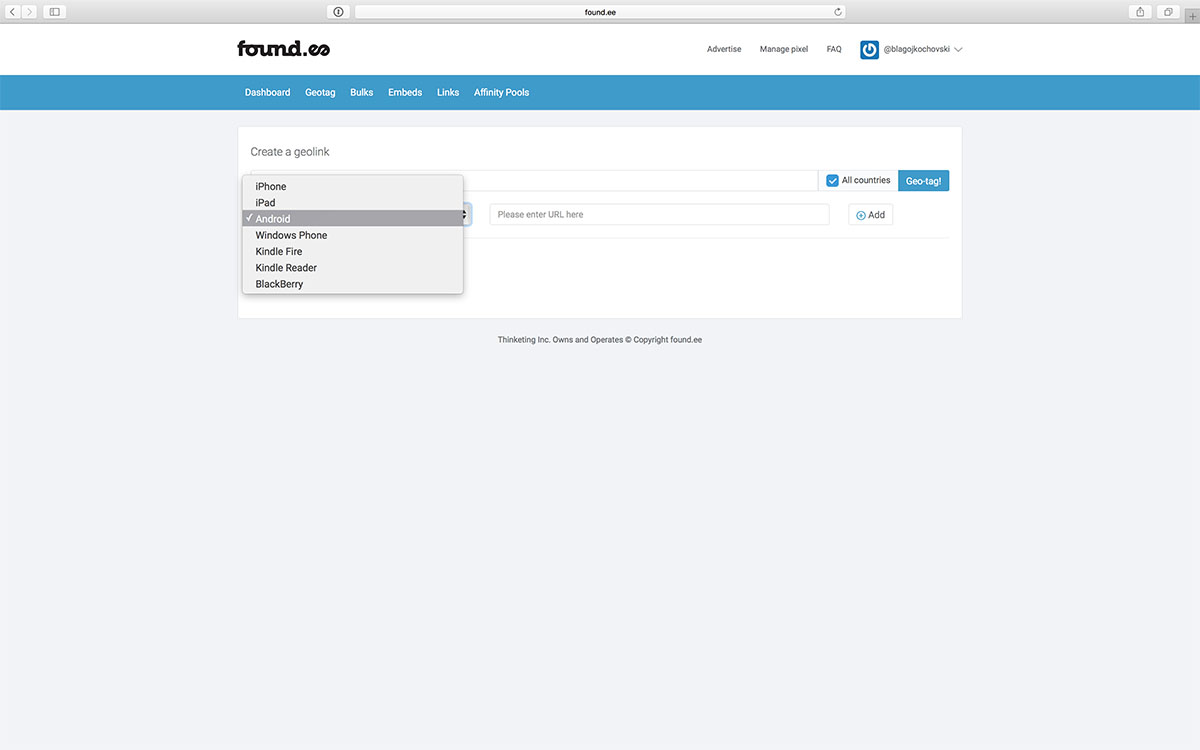Click the Add button
Image resolution: width=1200 pixels, height=750 pixels.
pyautogui.click(x=871, y=214)
